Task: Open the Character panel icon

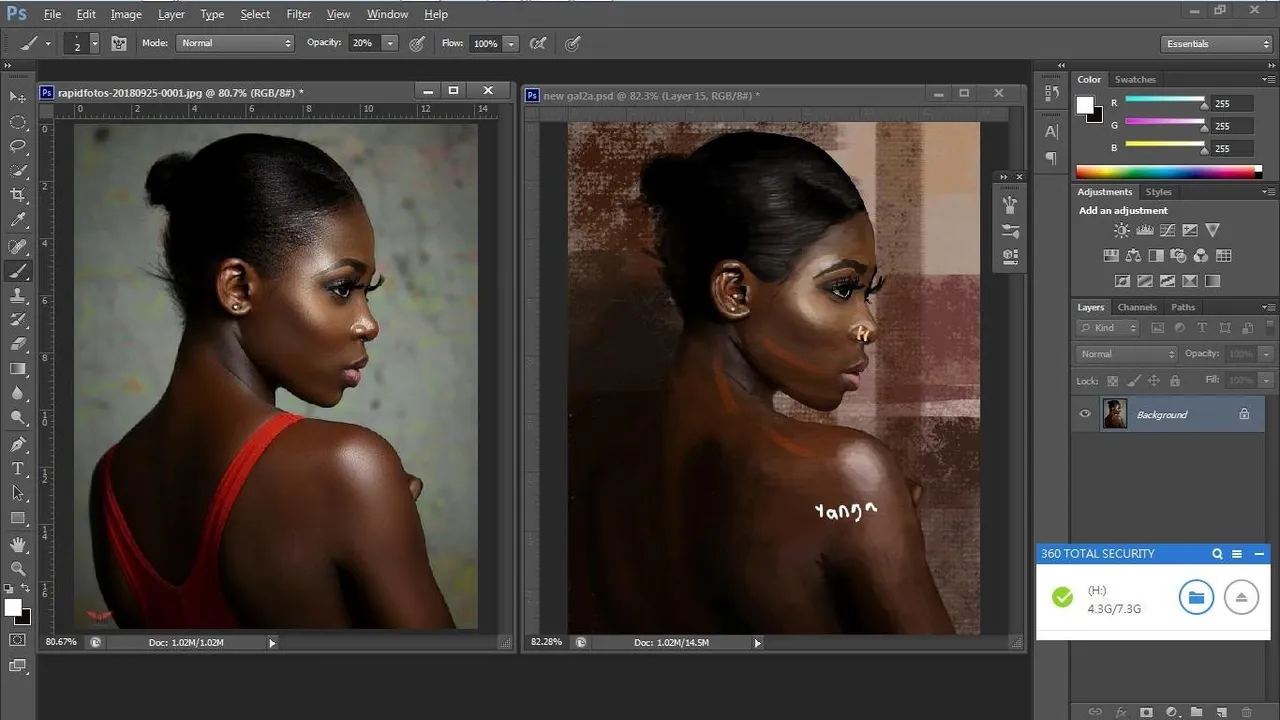Action: click(1051, 131)
